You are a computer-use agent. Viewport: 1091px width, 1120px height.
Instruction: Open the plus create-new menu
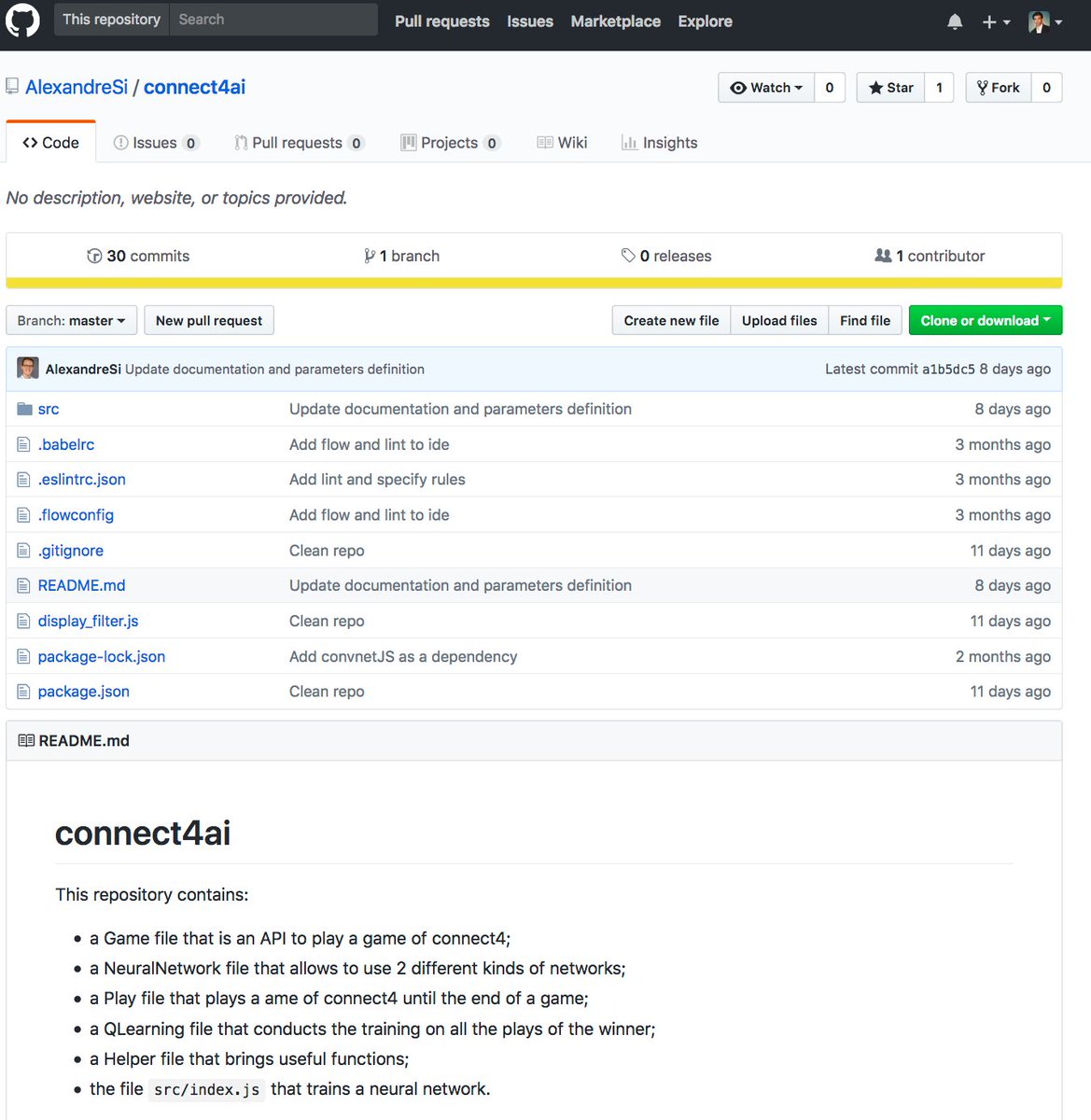coord(996,21)
